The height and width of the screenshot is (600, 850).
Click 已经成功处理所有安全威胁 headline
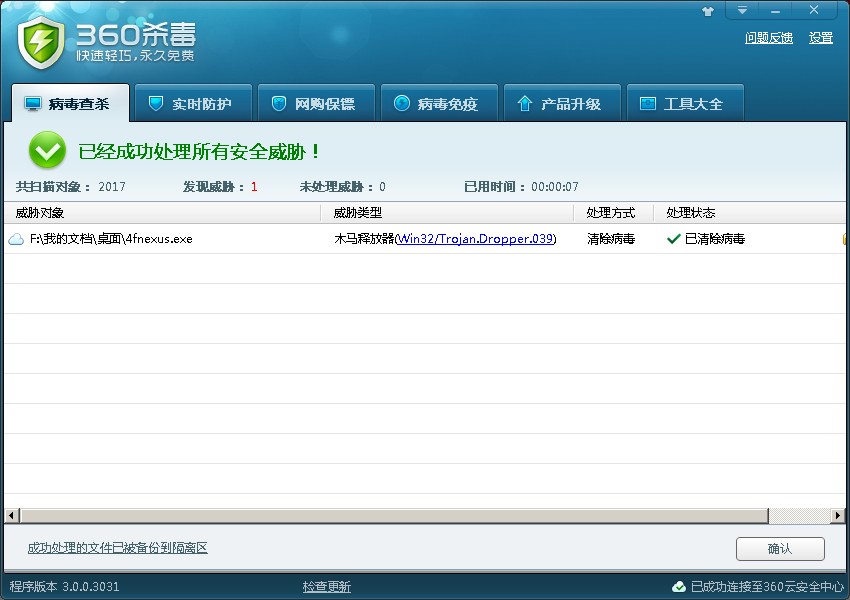pos(199,152)
